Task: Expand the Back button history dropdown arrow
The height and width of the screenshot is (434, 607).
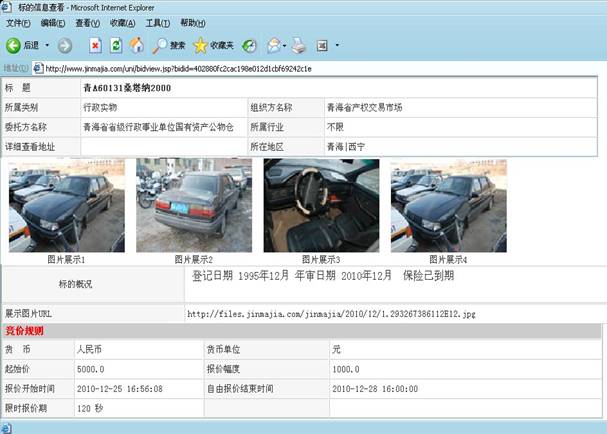Action: point(47,45)
